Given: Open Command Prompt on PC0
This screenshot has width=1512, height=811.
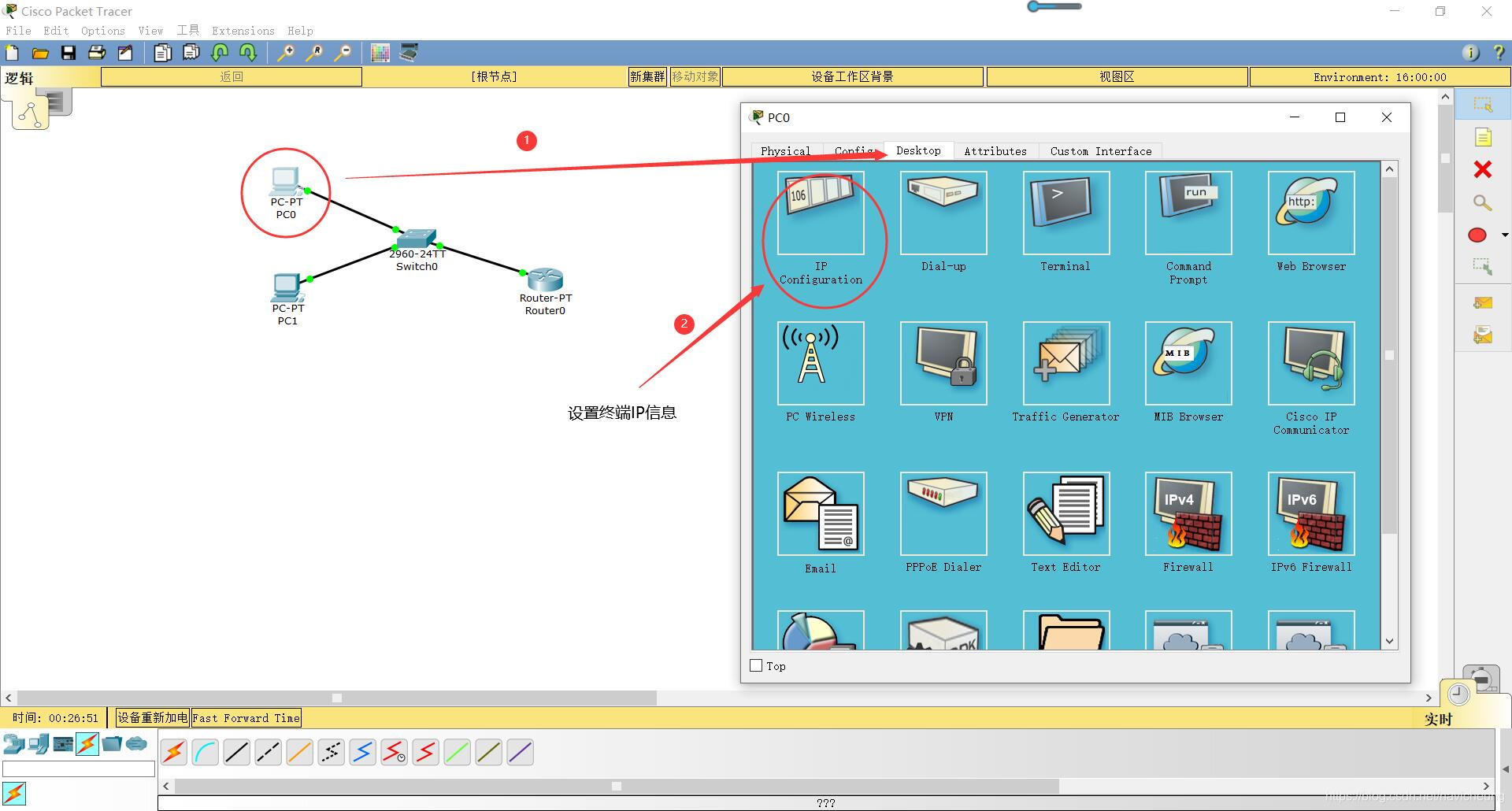Looking at the screenshot, I should click(1188, 213).
